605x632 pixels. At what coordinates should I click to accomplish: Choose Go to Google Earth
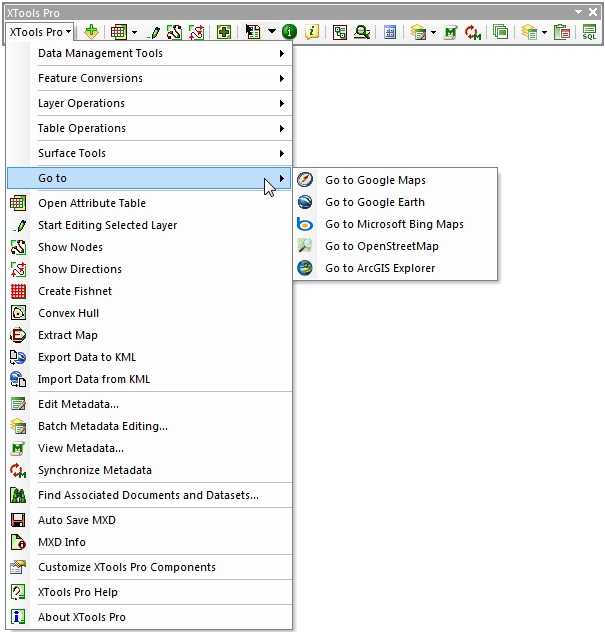(395, 202)
